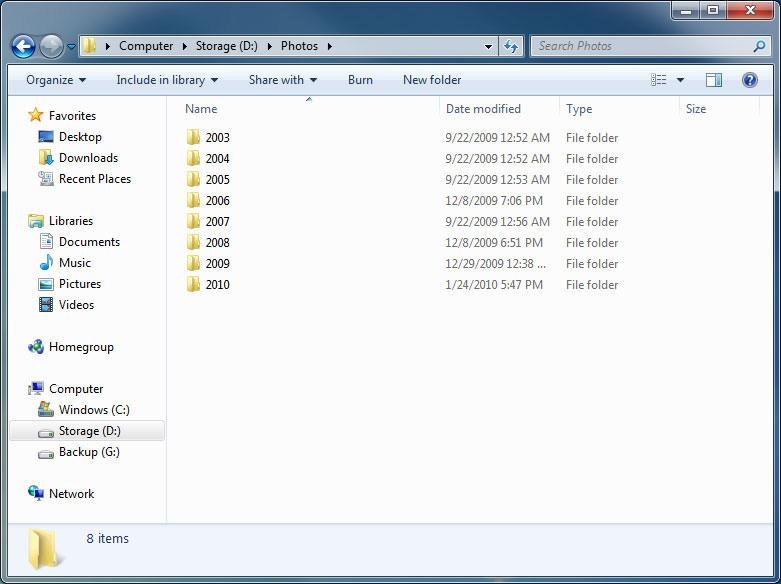Open the Share with menu
Screen dimensions: 781x584
point(282,80)
